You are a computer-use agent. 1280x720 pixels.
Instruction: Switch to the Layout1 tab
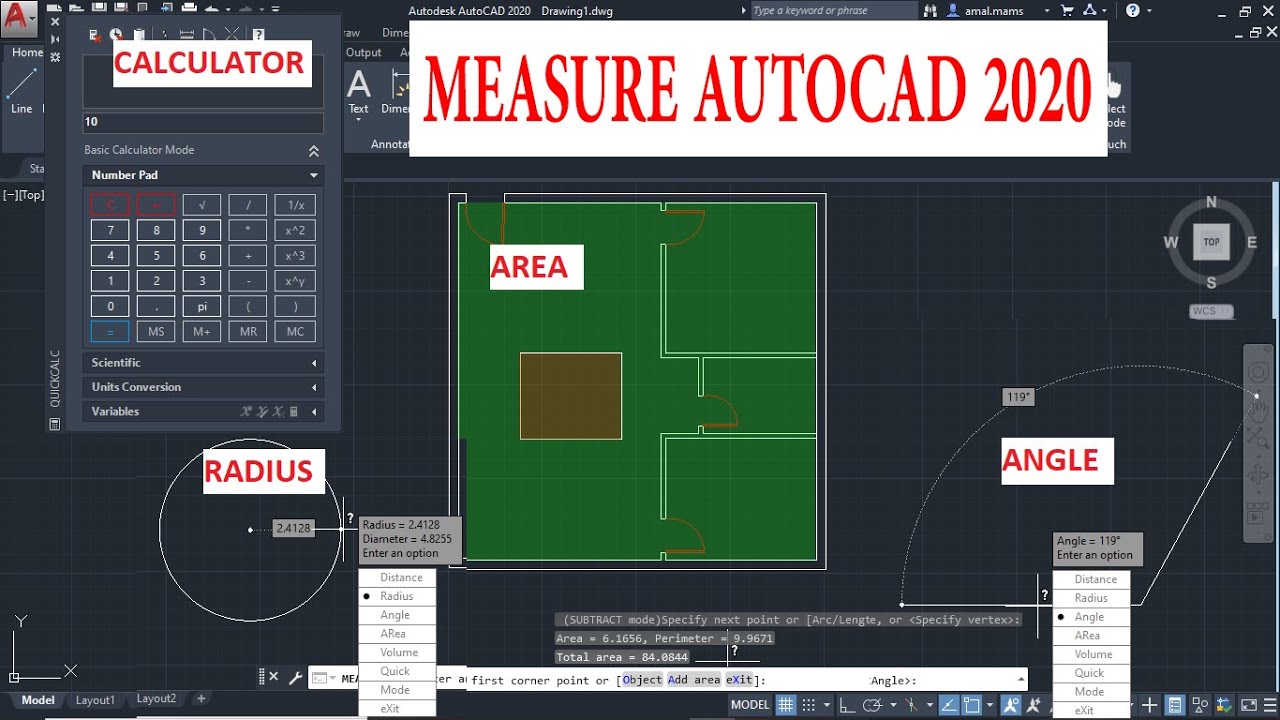pos(95,700)
